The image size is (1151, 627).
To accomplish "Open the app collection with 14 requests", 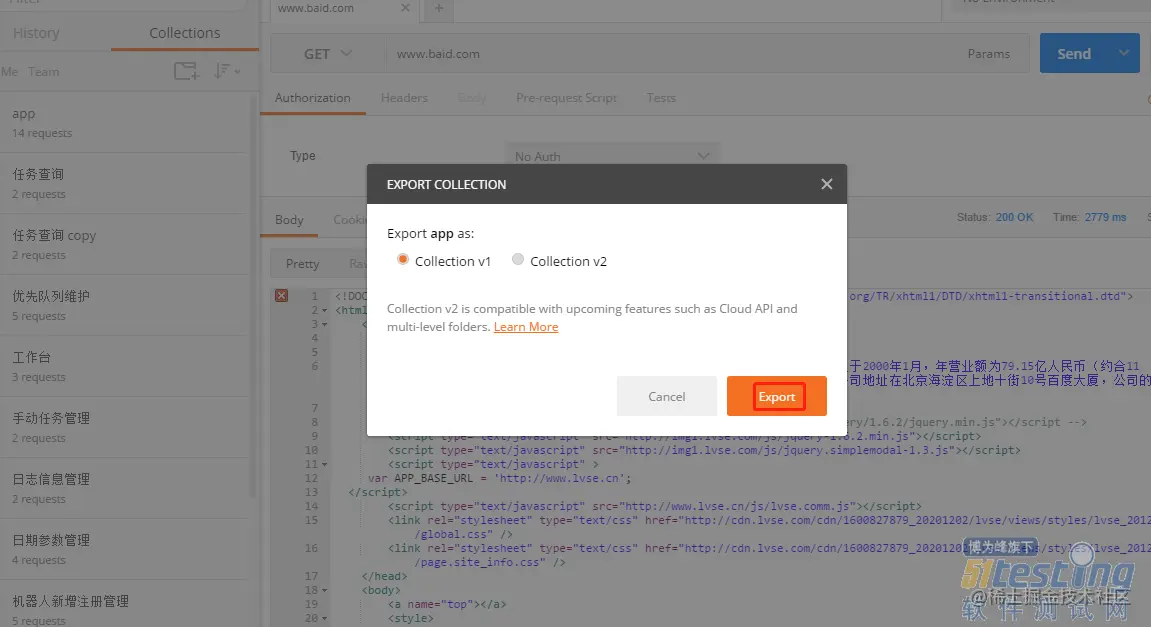I will (125, 123).
